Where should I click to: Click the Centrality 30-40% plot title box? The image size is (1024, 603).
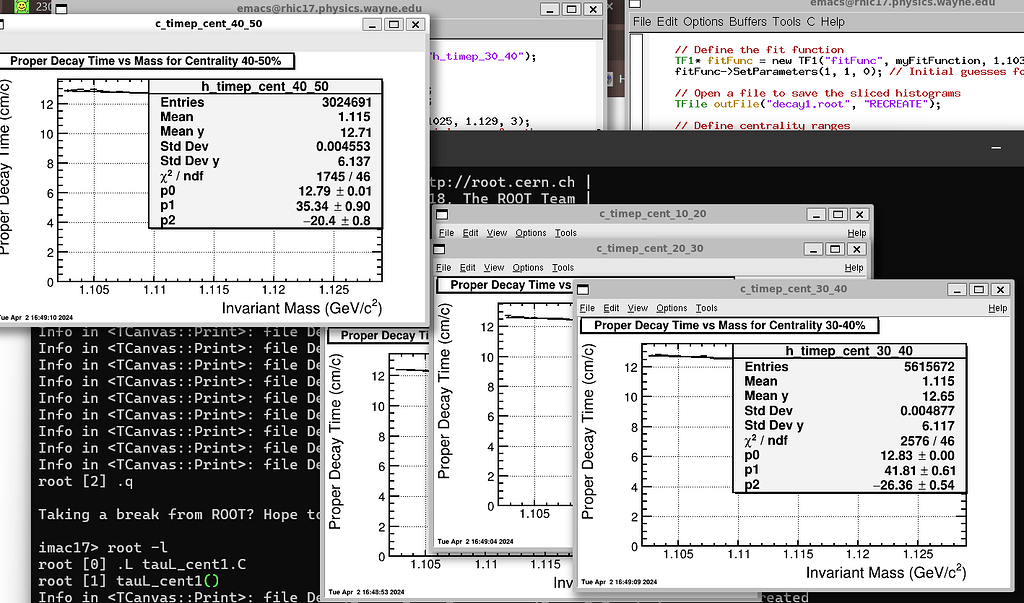tap(730, 325)
